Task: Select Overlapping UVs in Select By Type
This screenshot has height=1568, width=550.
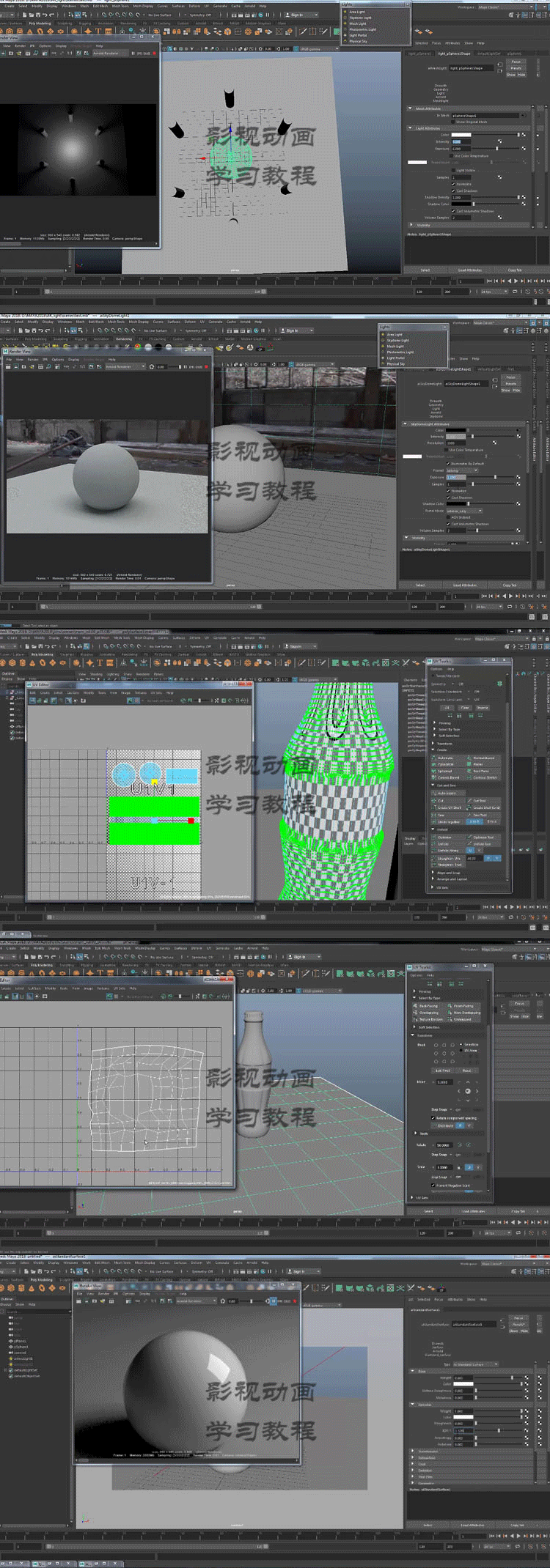Action: 428,1013
